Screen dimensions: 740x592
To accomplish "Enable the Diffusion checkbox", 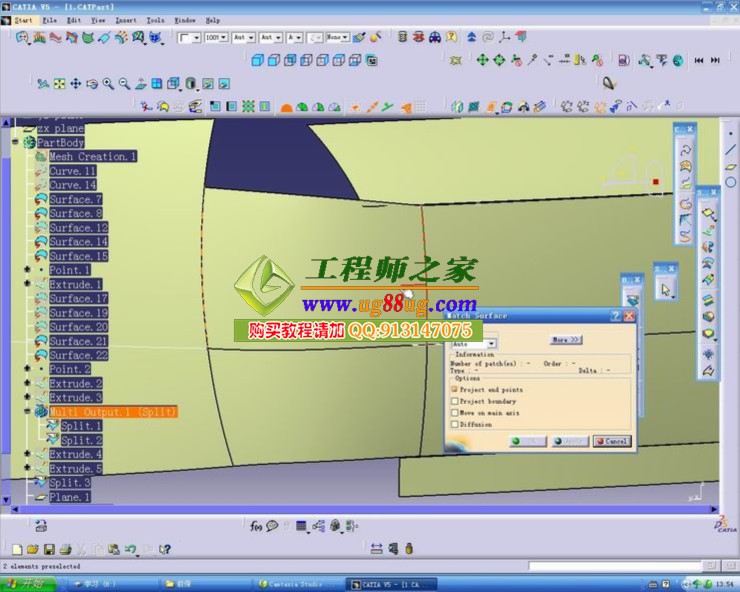I will 454,424.
